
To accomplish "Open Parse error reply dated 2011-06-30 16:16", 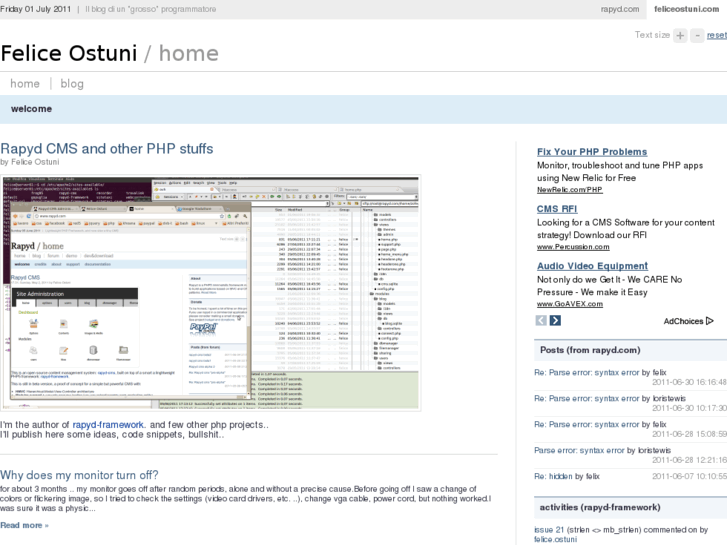I will pos(587,372).
